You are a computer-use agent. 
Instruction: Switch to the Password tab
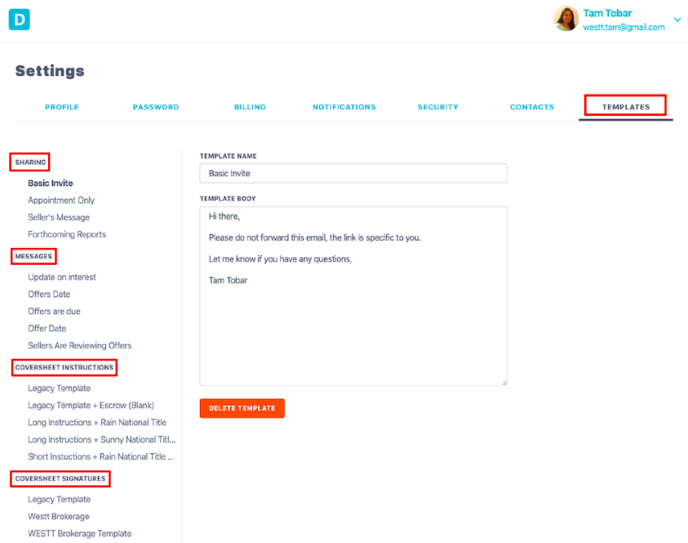pyautogui.click(x=156, y=107)
